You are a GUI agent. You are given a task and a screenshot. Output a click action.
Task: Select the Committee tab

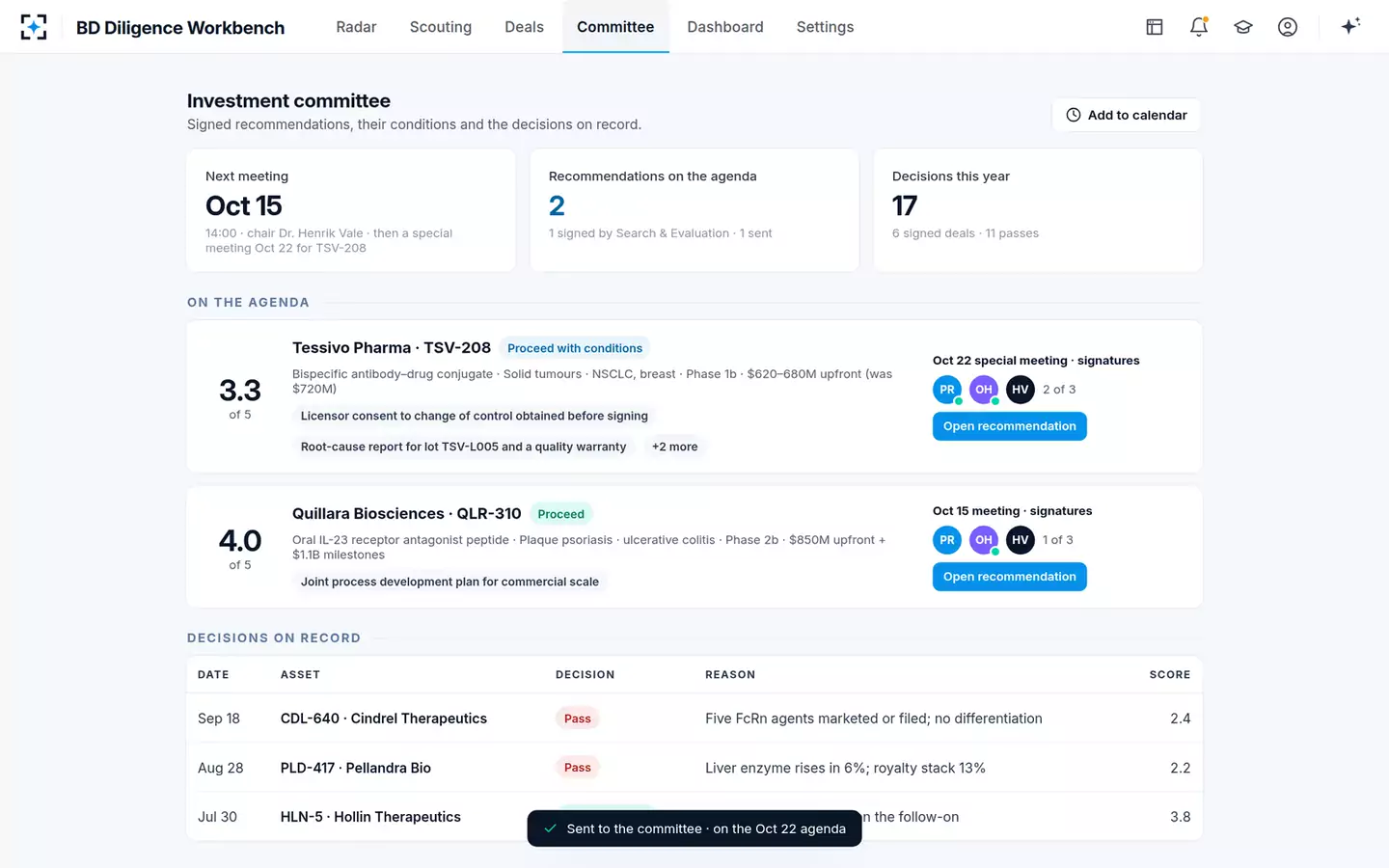pyautogui.click(x=615, y=27)
